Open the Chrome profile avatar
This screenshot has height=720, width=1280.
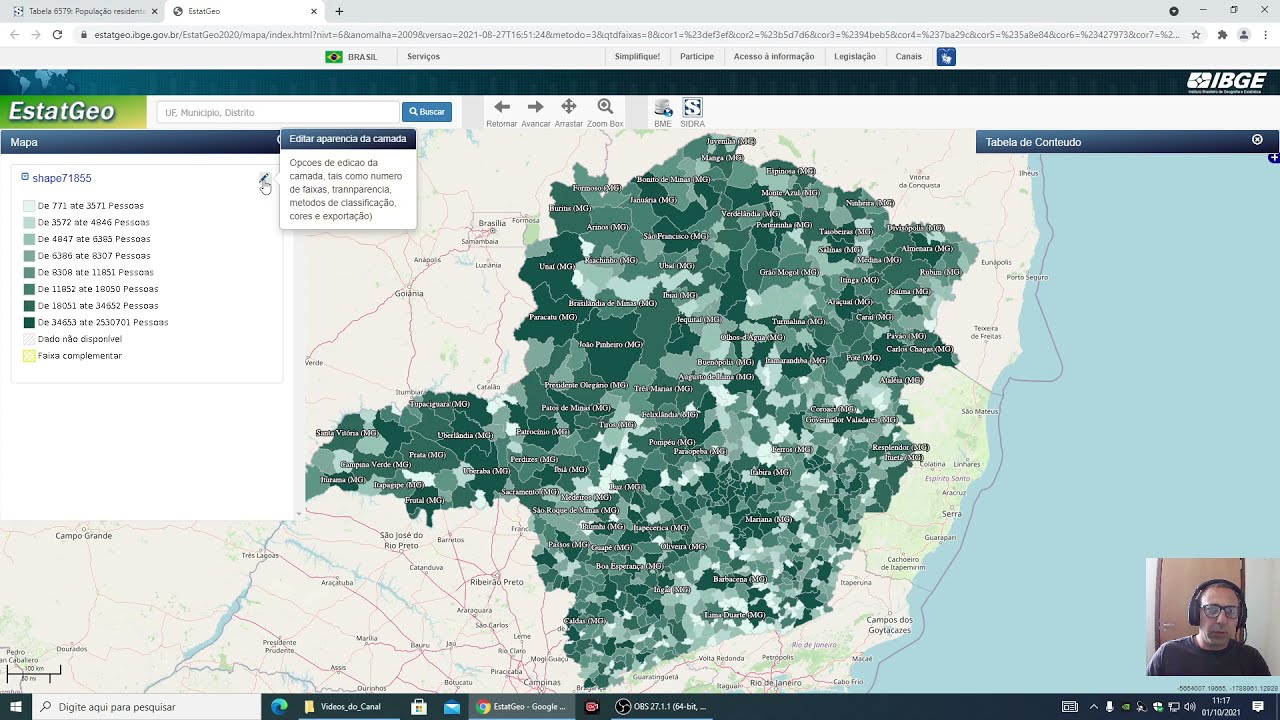pos(1244,34)
